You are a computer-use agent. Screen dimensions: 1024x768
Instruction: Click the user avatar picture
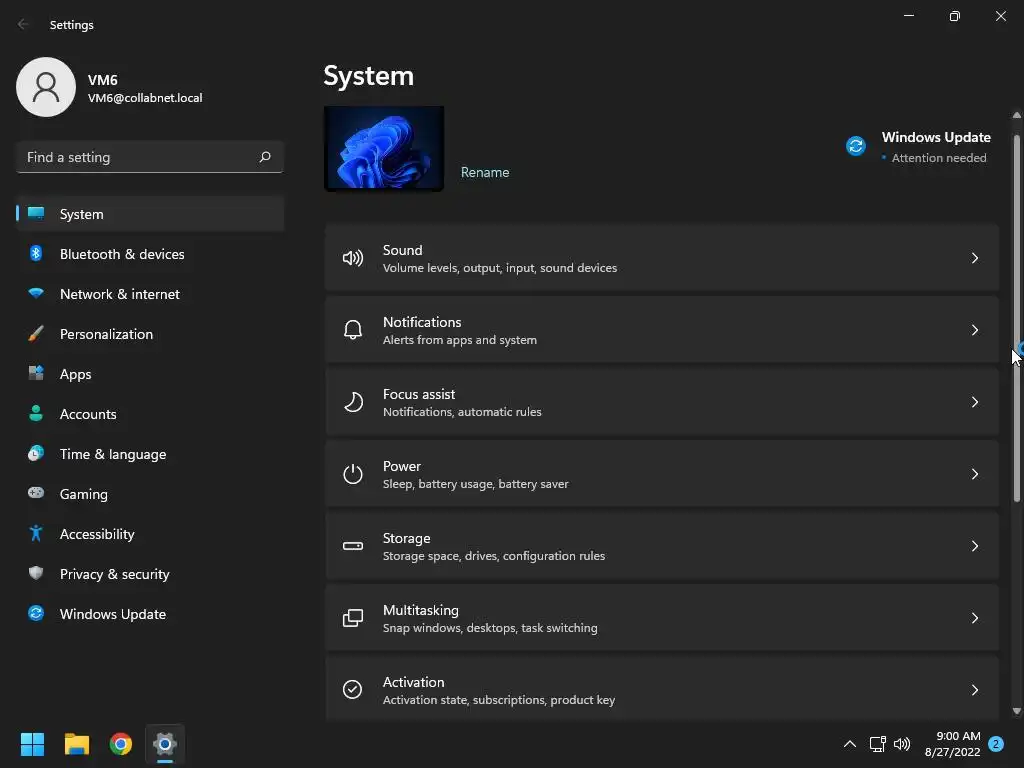(46, 87)
